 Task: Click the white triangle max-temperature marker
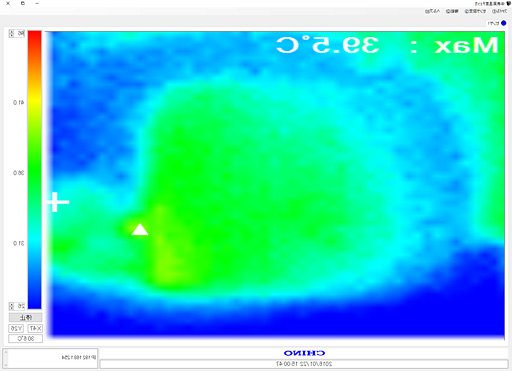[x=140, y=229]
